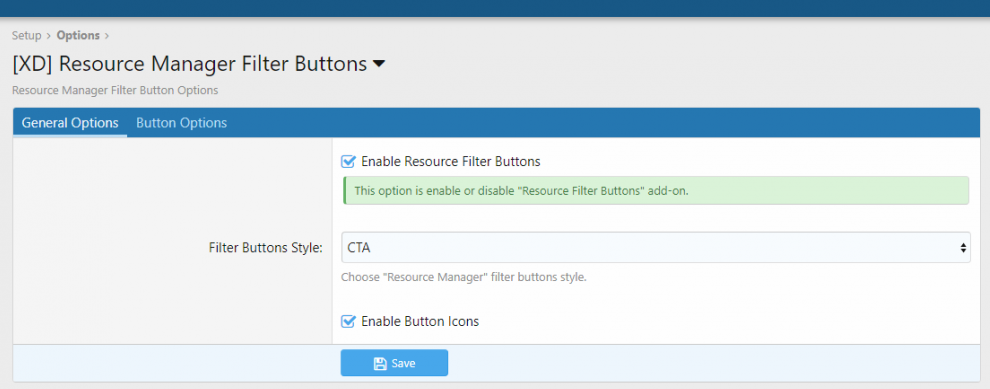Click the Resource Manager Filter Button Options subtitle
The height and width of the screenshot is (389, 990).
[x=115, y=90]
